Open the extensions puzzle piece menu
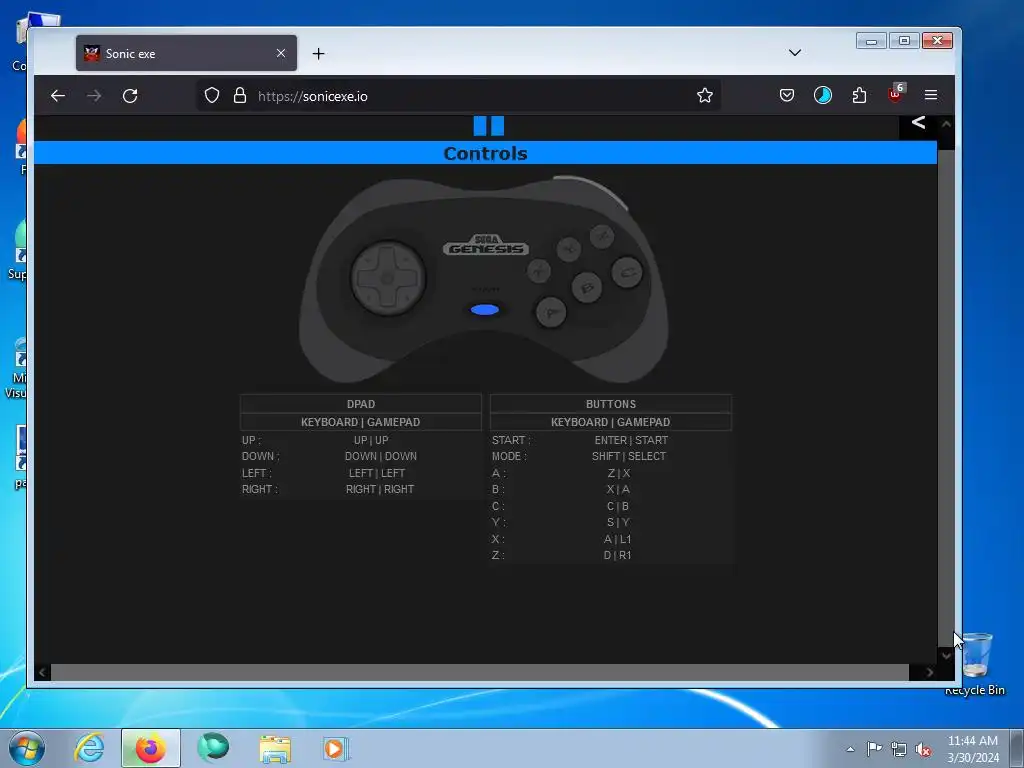Screen dimensions: 1024x768 pyautogui.click(x=859, y=95)
